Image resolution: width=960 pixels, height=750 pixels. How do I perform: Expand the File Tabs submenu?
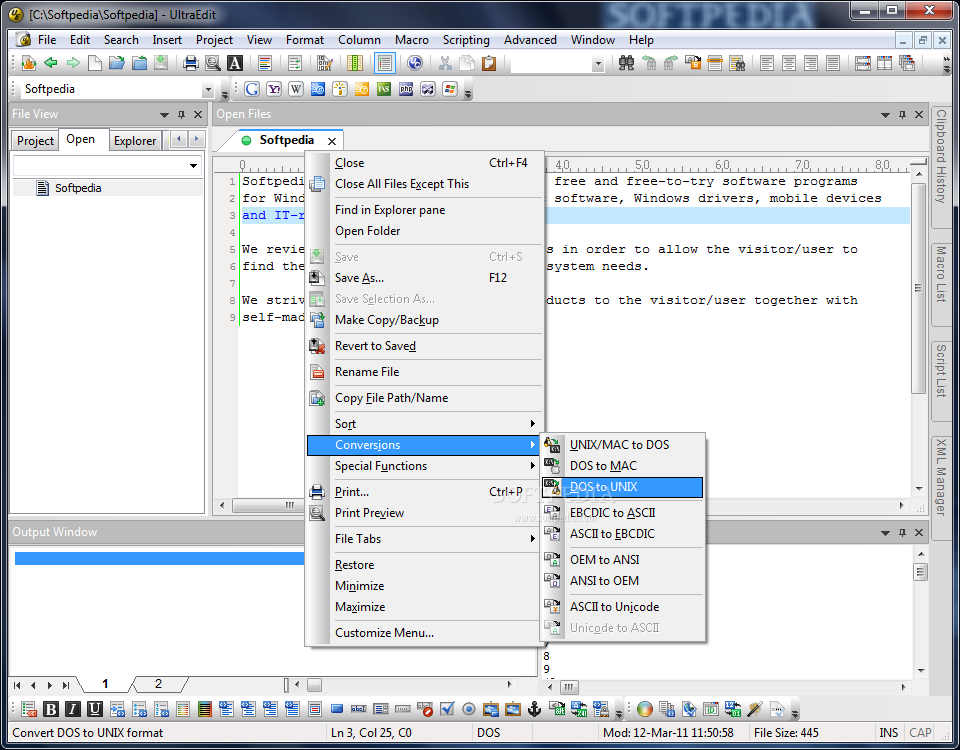(x=424, y=539)
